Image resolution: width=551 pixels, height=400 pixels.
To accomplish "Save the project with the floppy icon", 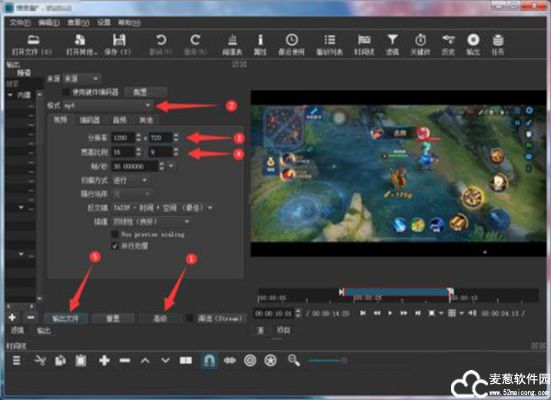I will point(118,44).
